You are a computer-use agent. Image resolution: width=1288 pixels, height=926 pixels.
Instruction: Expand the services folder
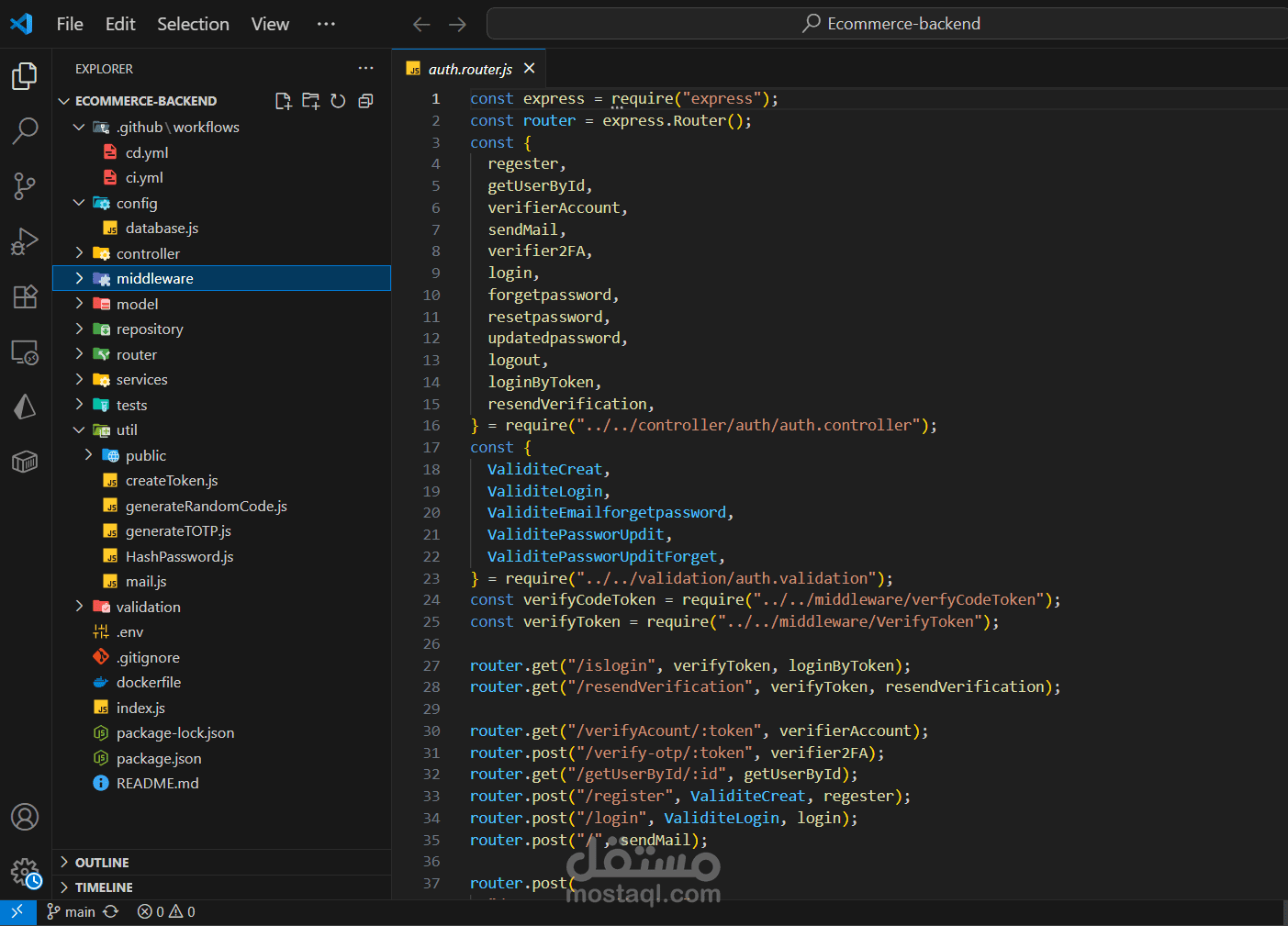point(222,379)
